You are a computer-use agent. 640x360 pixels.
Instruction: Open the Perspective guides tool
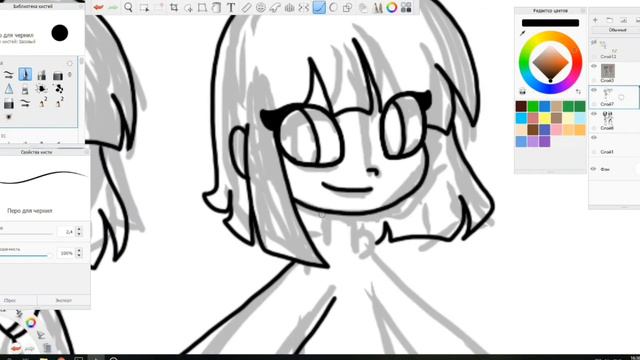[289, 7]
